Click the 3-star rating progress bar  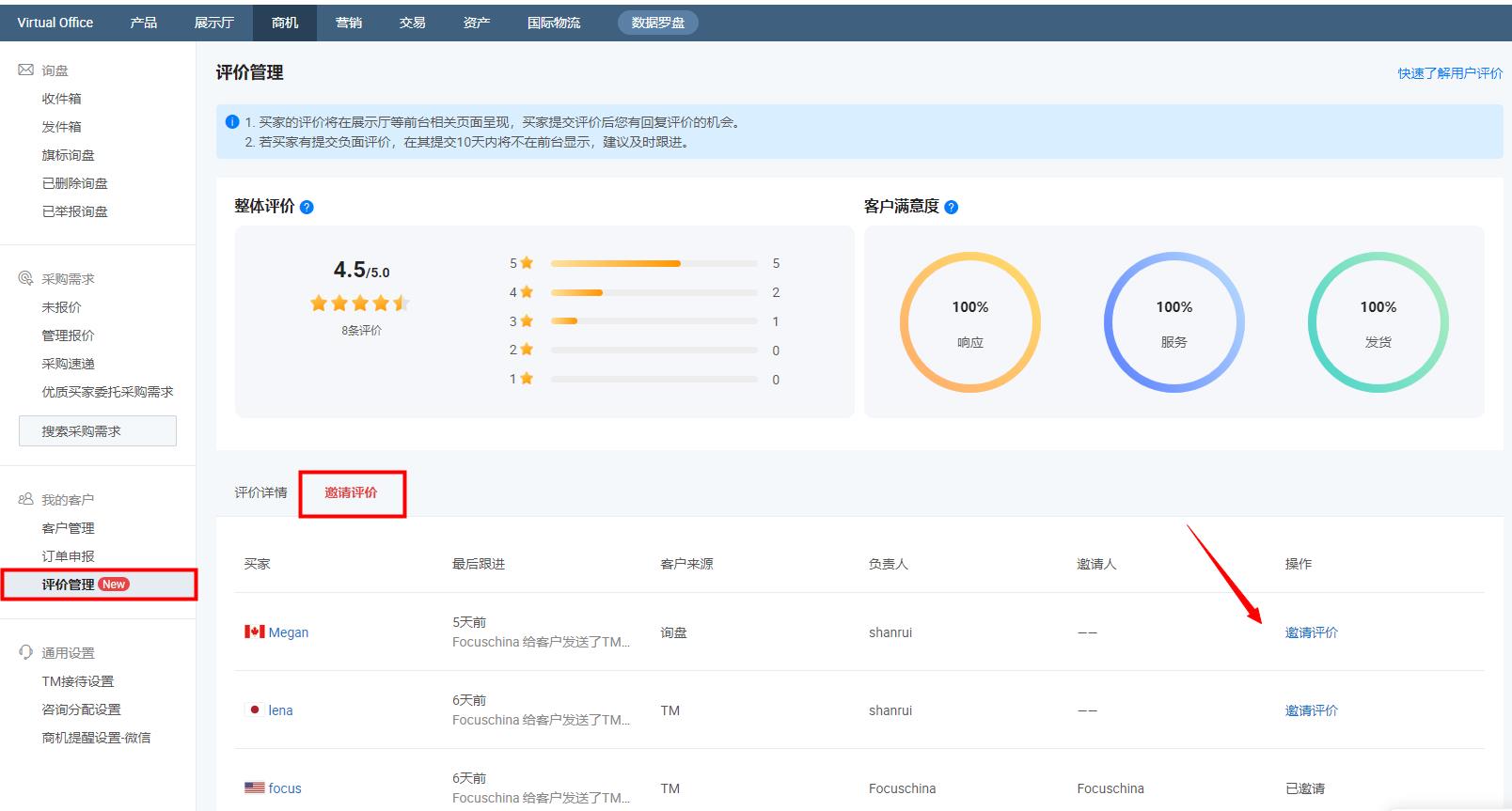[x=654, y=321]
